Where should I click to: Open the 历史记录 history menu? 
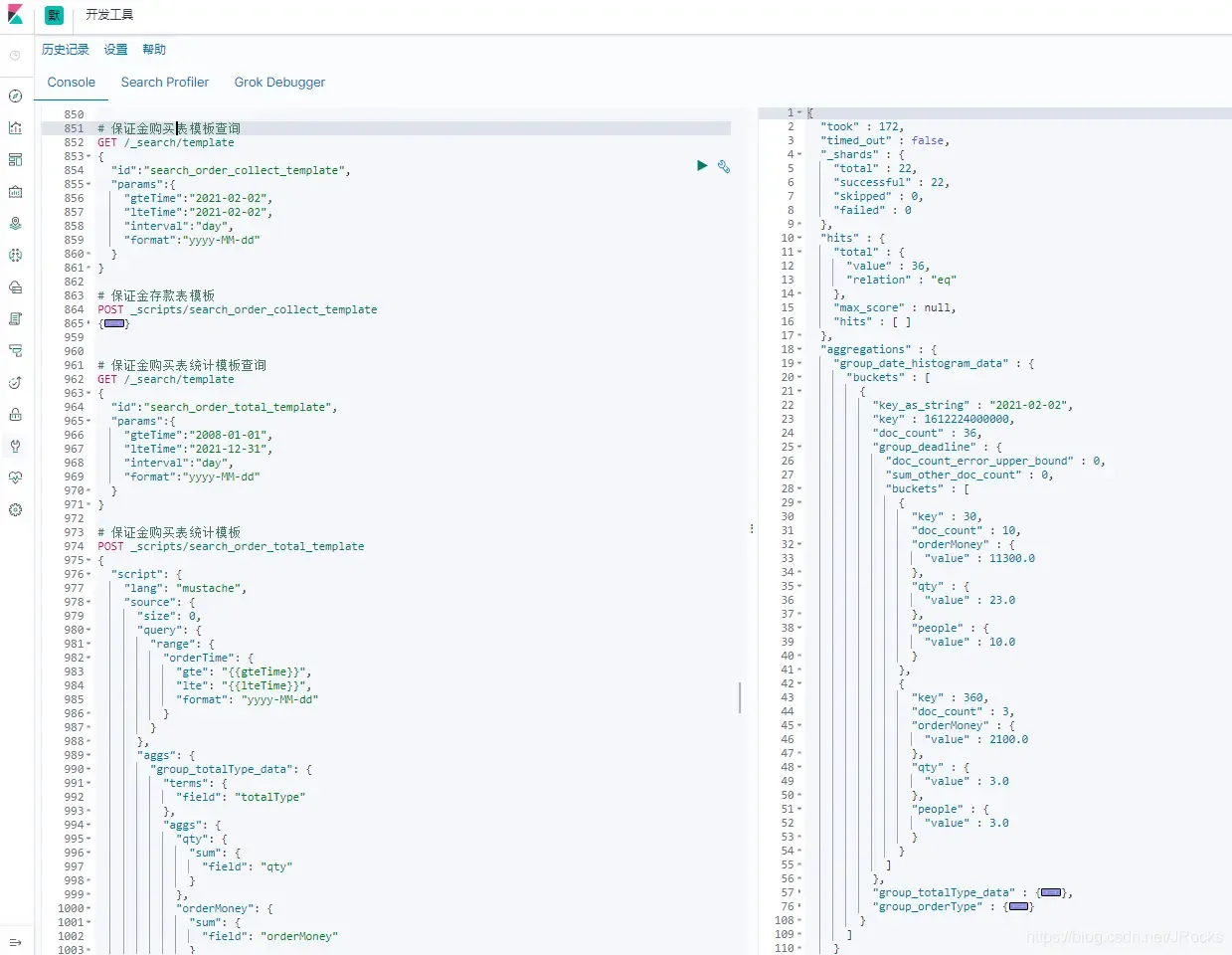pos(65,49)
